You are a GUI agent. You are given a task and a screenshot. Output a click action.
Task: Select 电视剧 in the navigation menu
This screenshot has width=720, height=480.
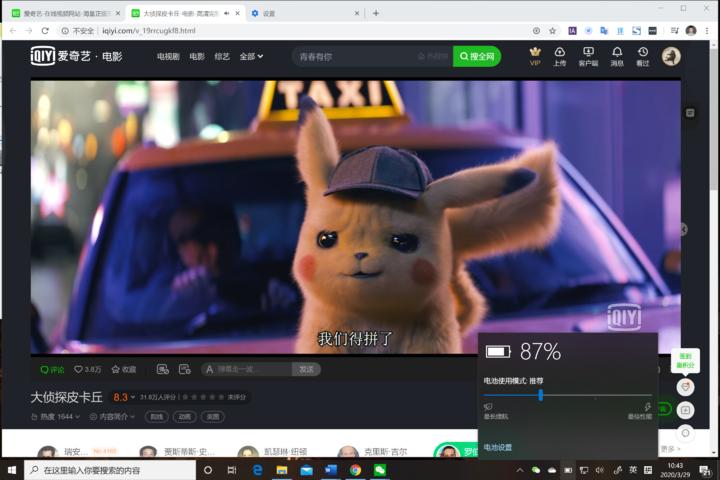tap(168, 57)
